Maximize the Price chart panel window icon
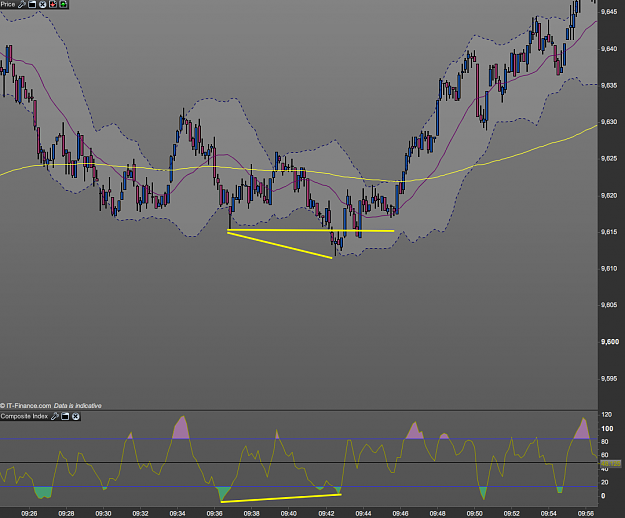Image resolution: width=625 pixels, height=518 pixels. pos(32,4)
